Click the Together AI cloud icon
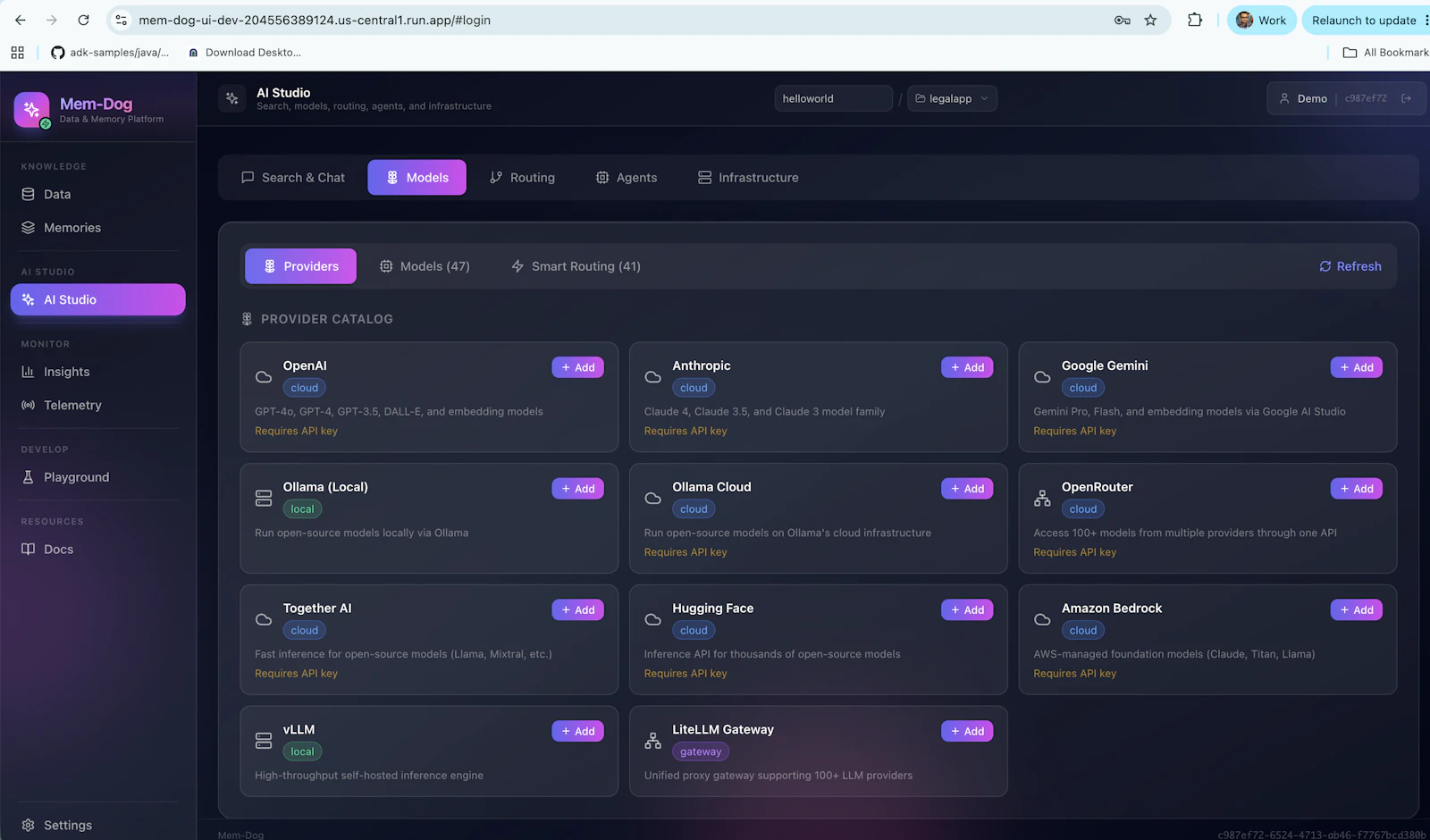The image size is (1430, 840). pos(264,619)
